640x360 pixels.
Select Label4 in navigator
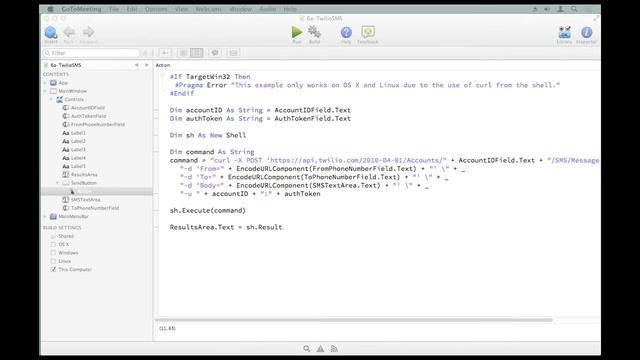(x=78, y=158)
